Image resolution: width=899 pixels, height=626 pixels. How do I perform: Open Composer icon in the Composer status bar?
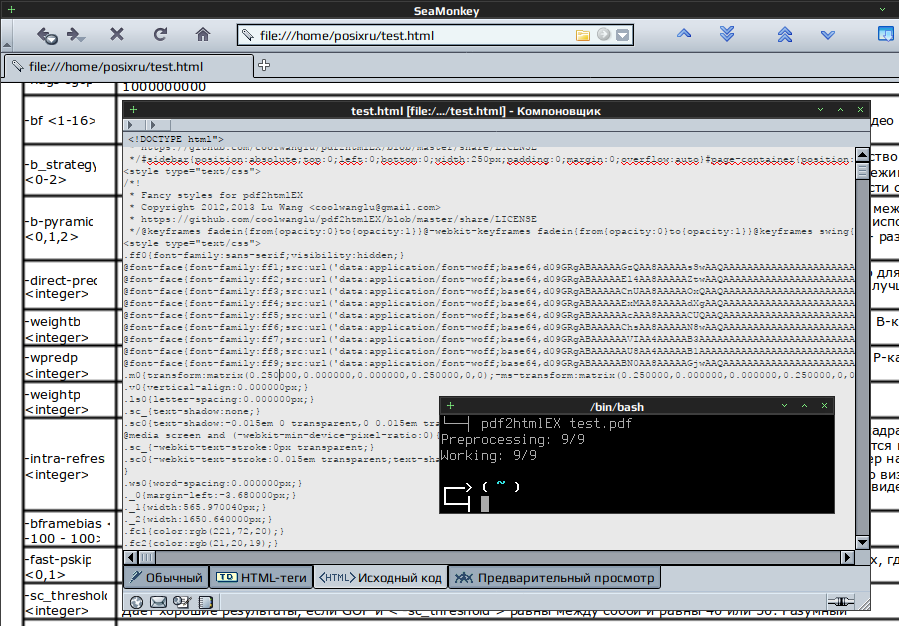coord(182,602)
